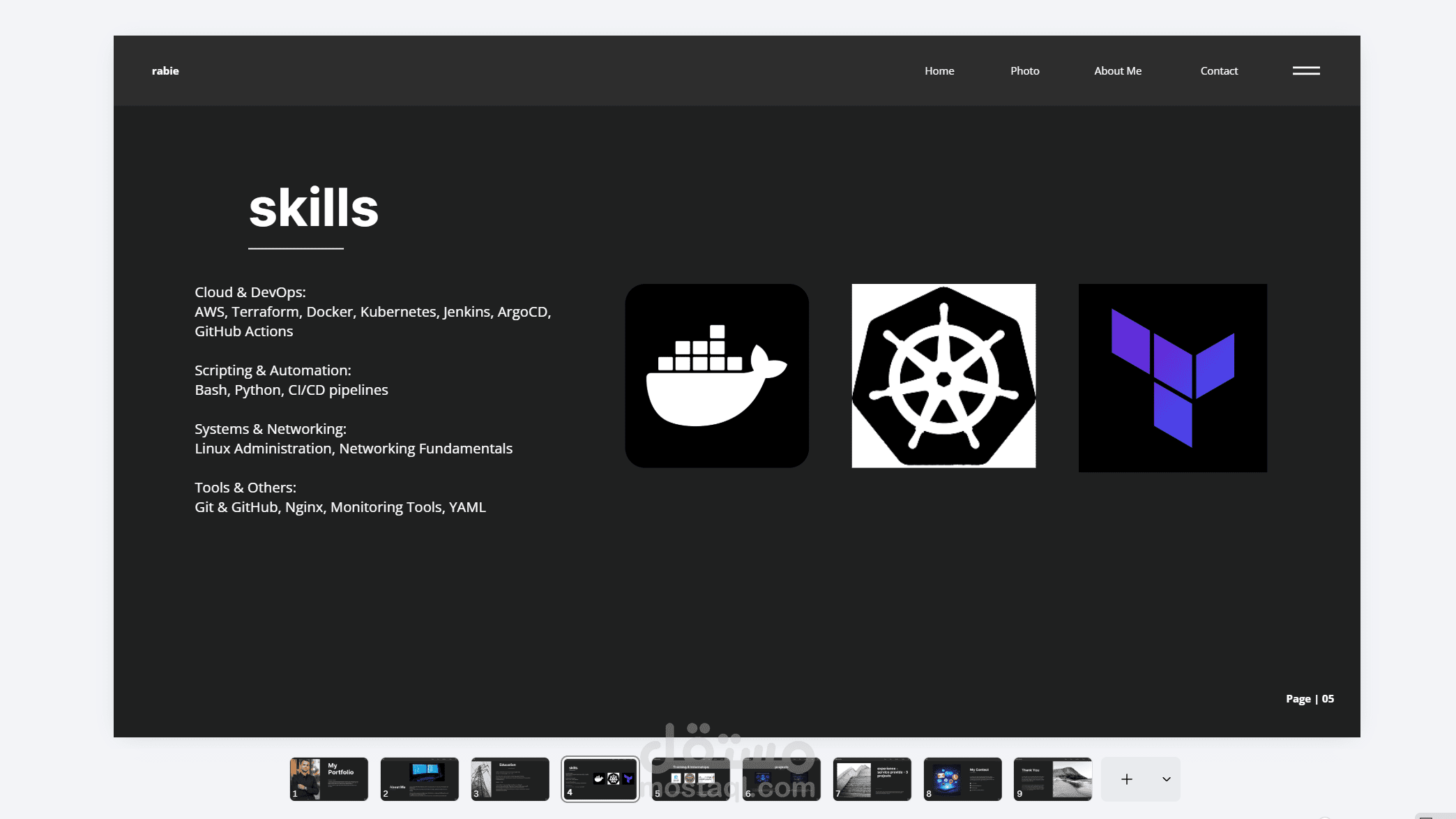Viewport: 1456px width, 819px height.
Task: Go to page 9 Thank You thumbnail
Action: point(1053,779)
